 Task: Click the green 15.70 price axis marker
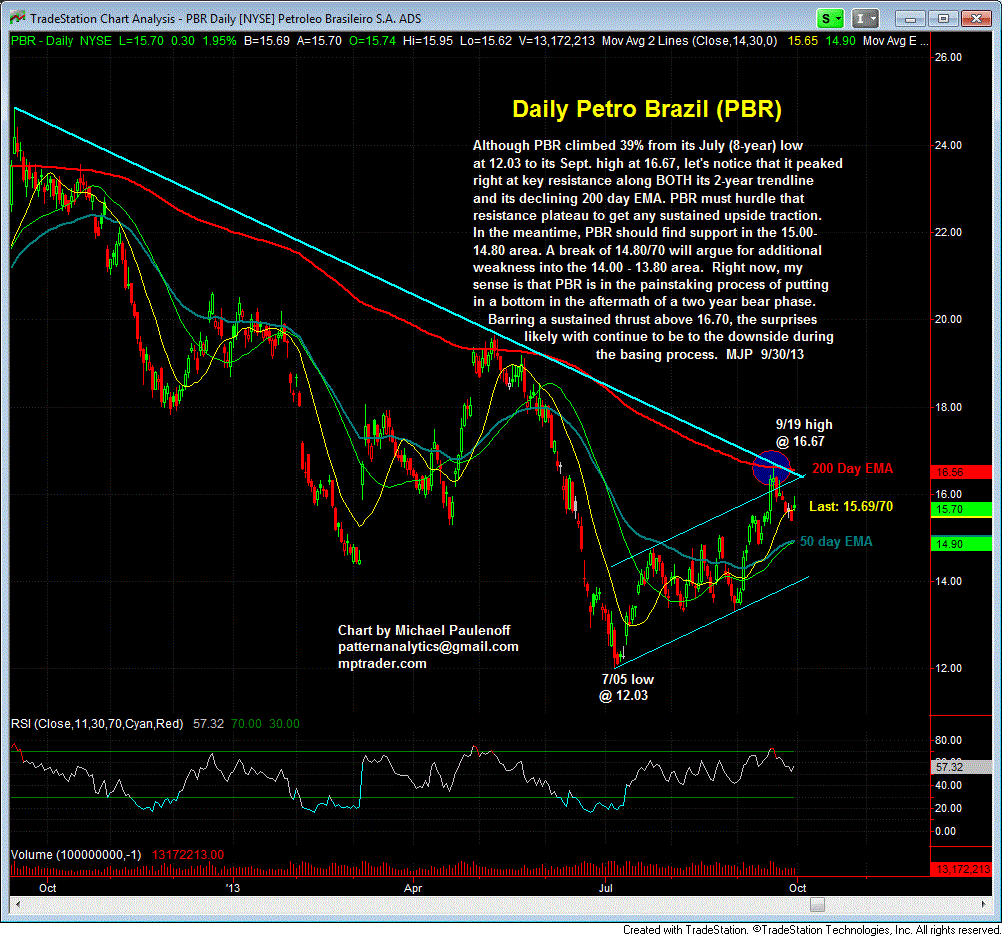[961, 509]
